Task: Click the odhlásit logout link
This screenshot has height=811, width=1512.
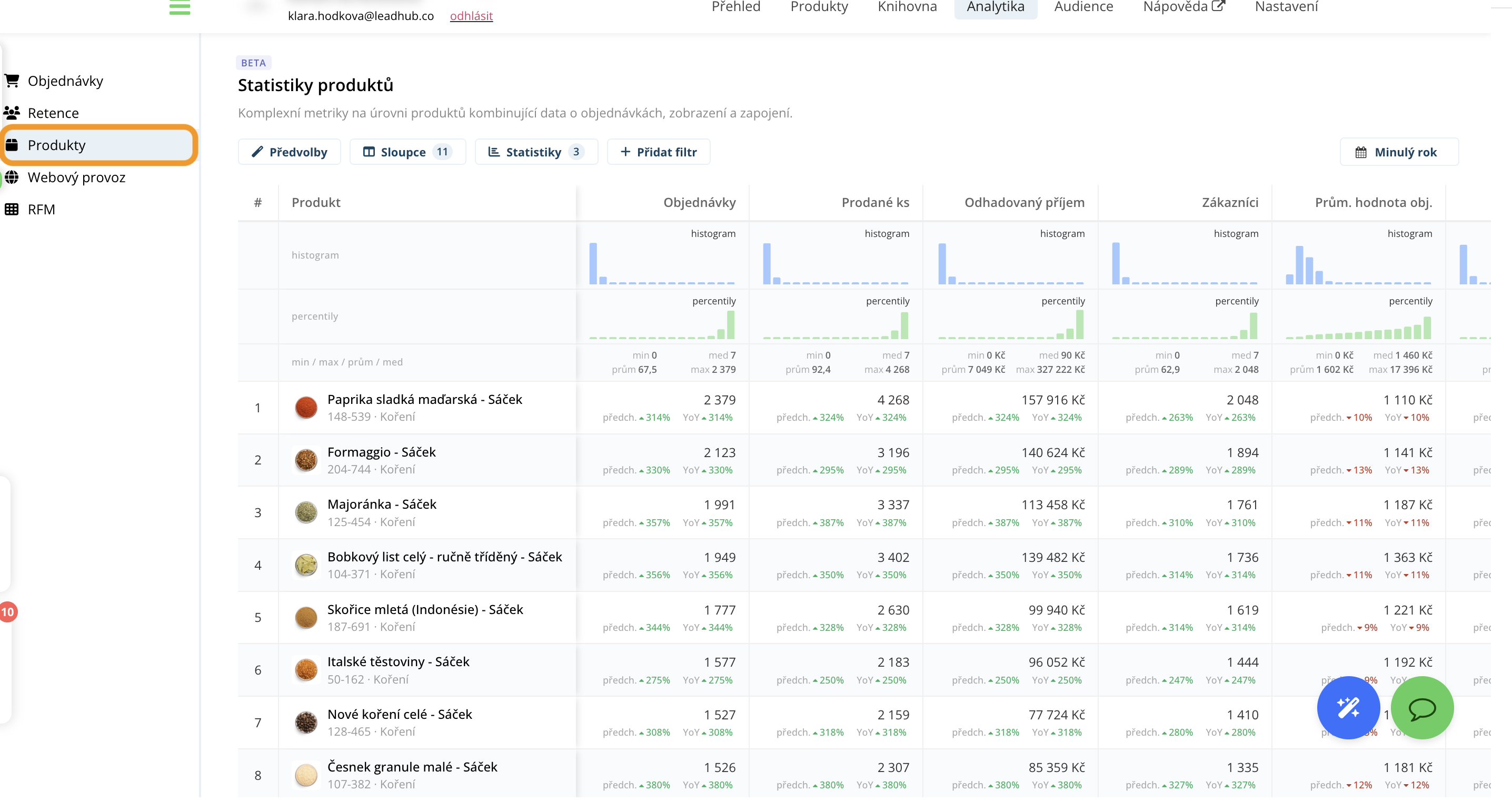Action: 471,16
